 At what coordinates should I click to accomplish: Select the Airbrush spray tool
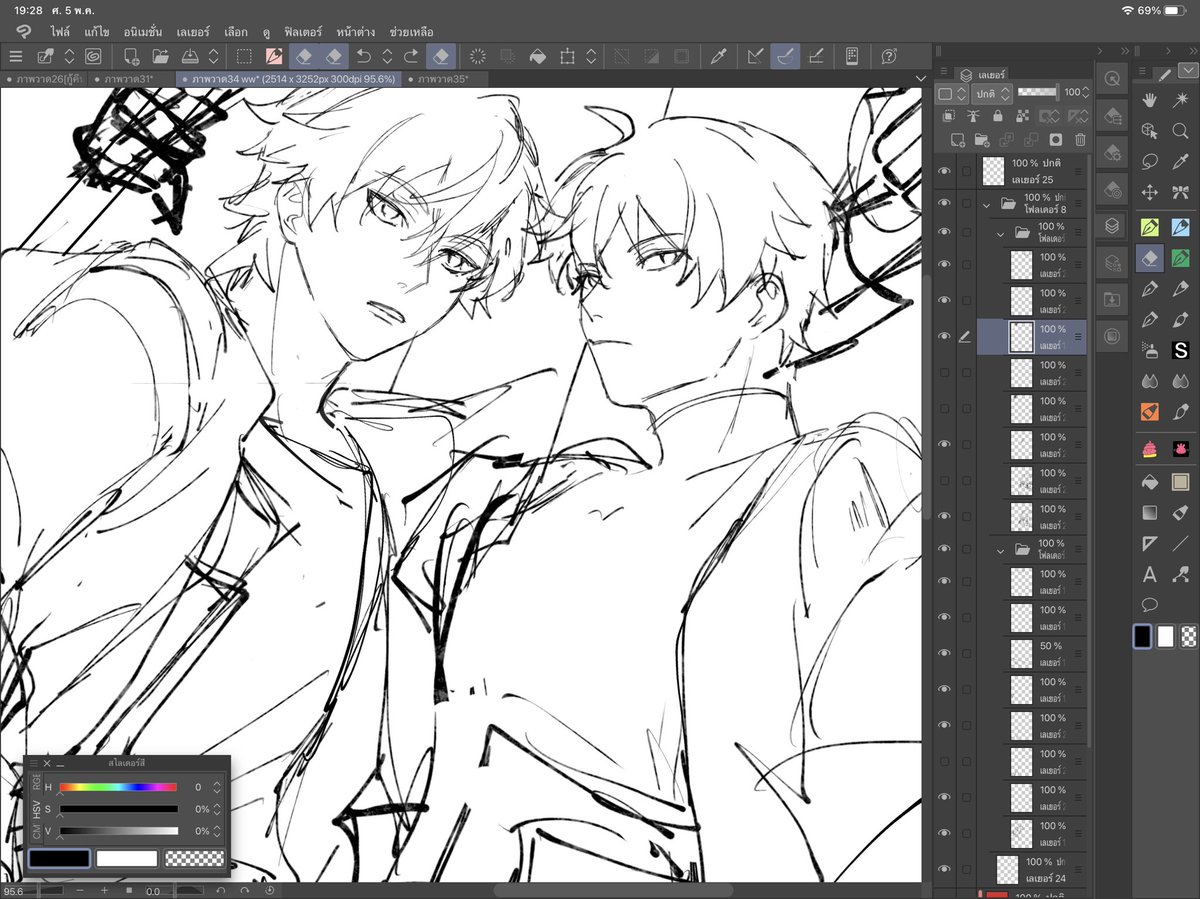1150,350
